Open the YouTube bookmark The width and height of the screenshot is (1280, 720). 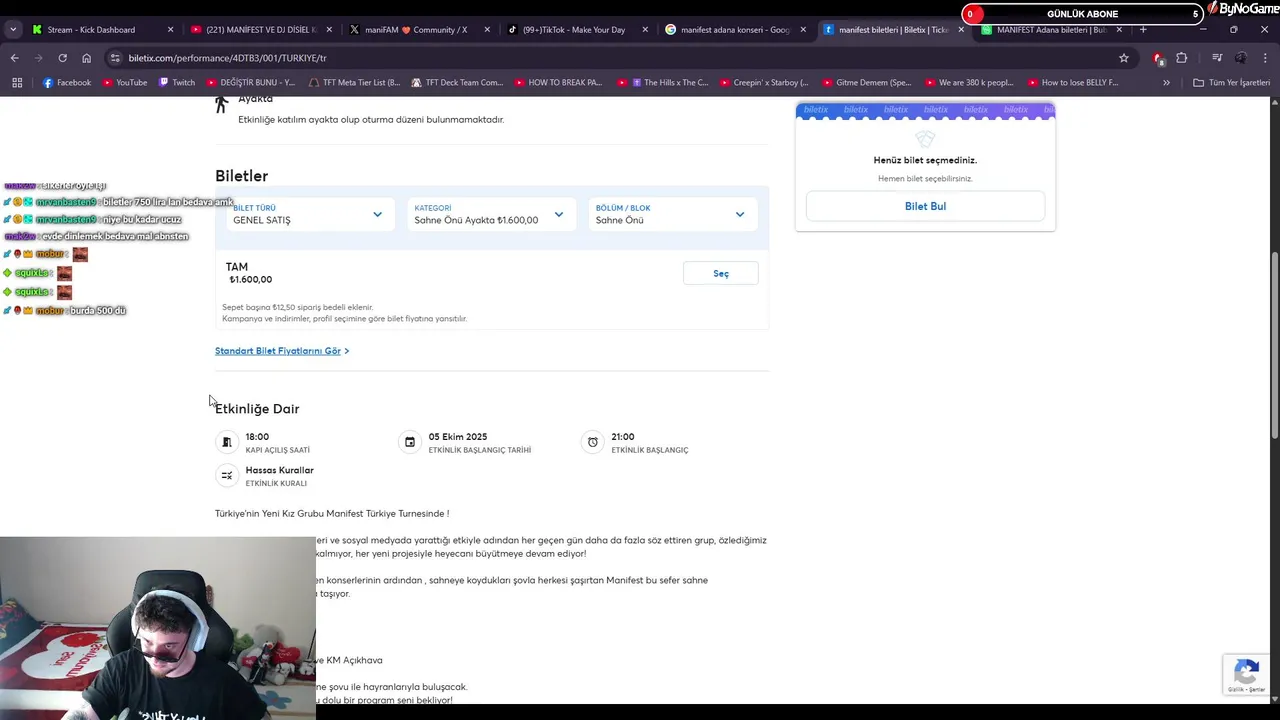click(125, 82)
